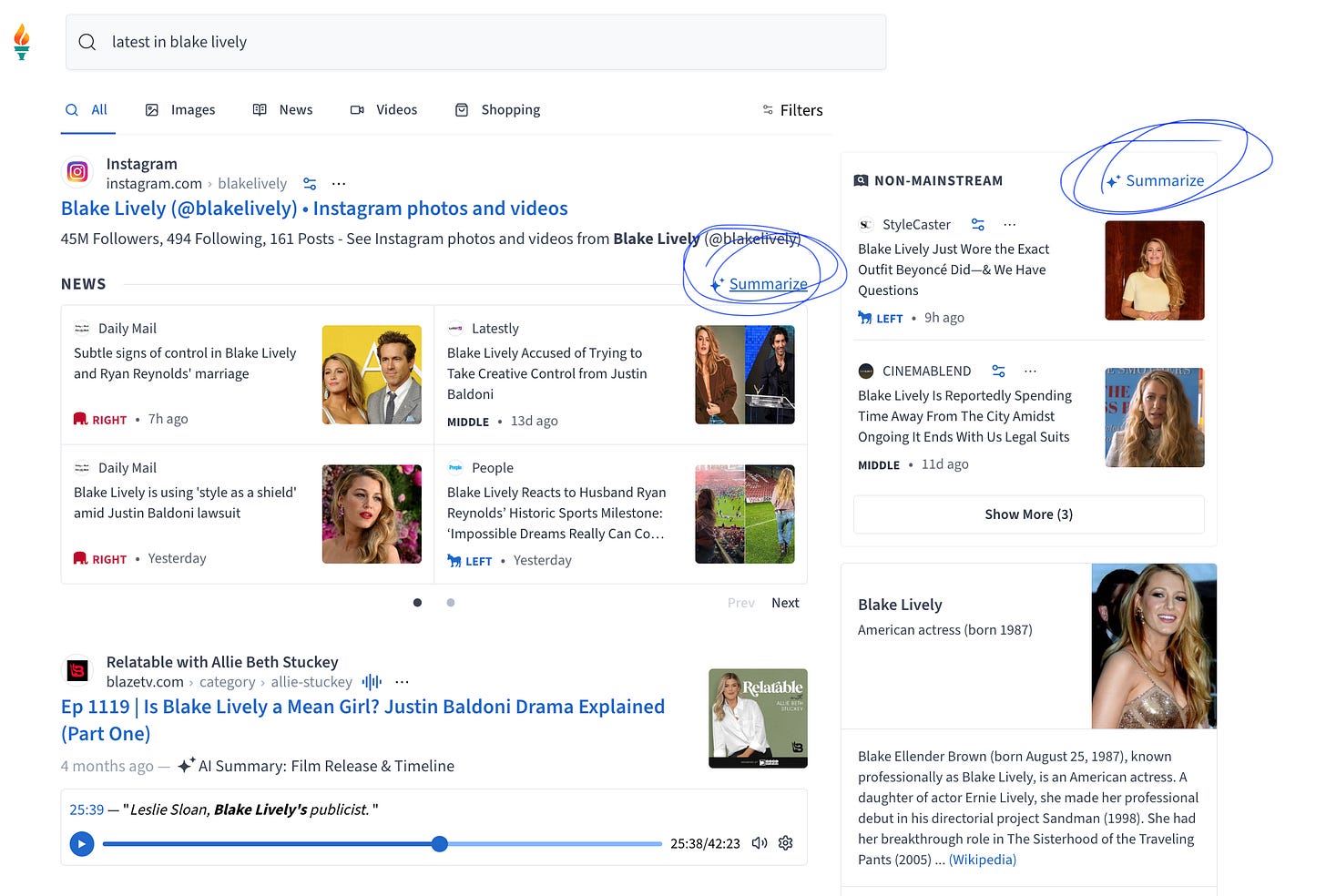Switch to the Images tab
Screen dimensions: 1326x896
(x=180, y=110)
